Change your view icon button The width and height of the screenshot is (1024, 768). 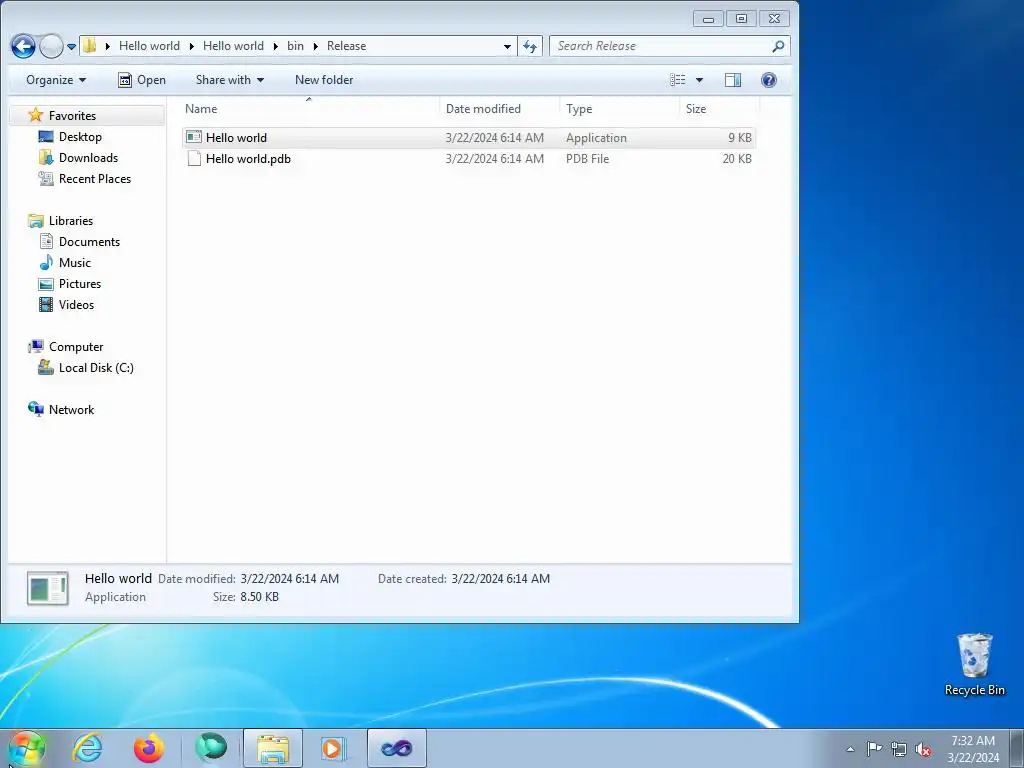tap(678, 80)
